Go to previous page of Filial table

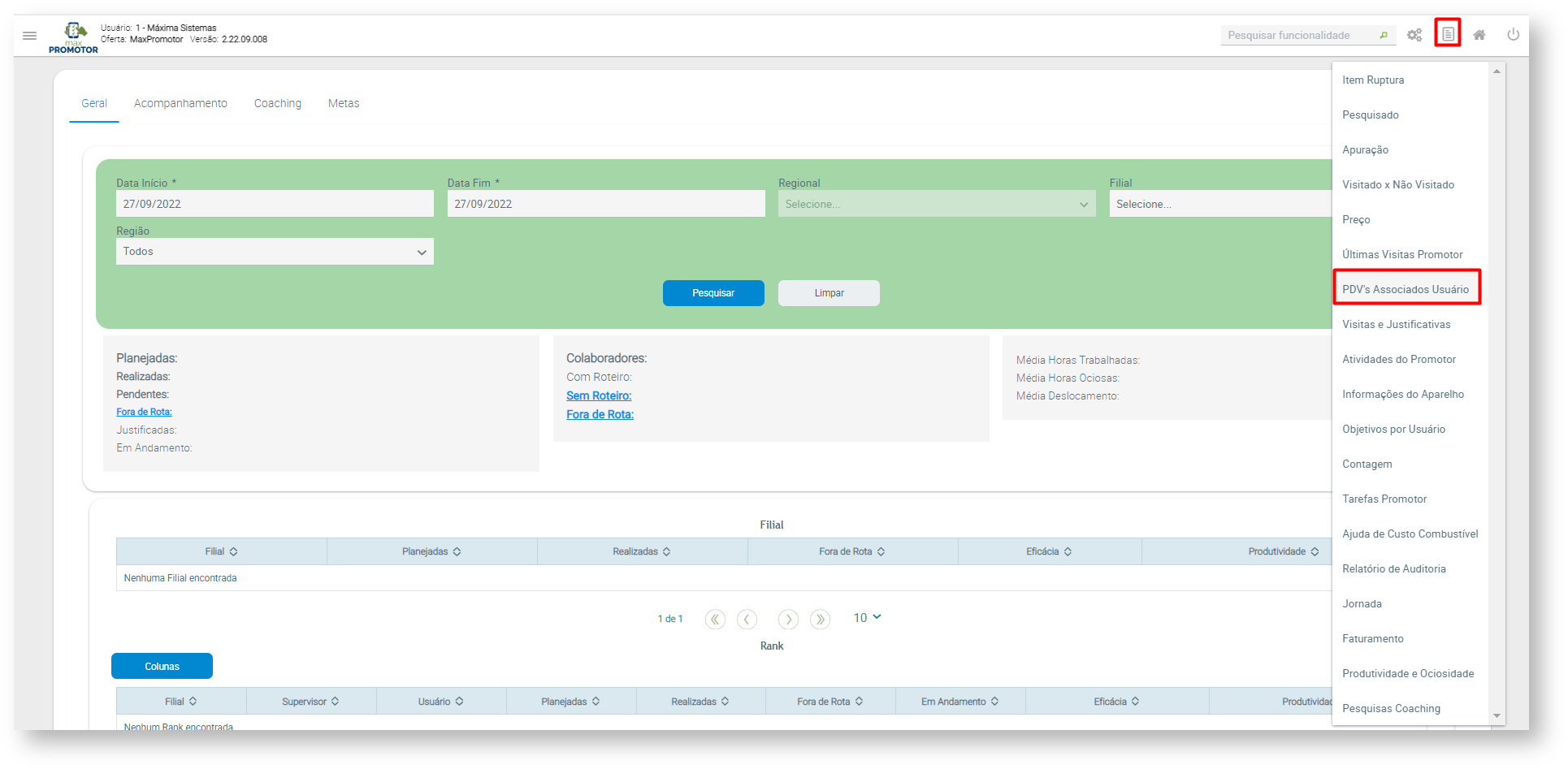click(x=747, y=620)
